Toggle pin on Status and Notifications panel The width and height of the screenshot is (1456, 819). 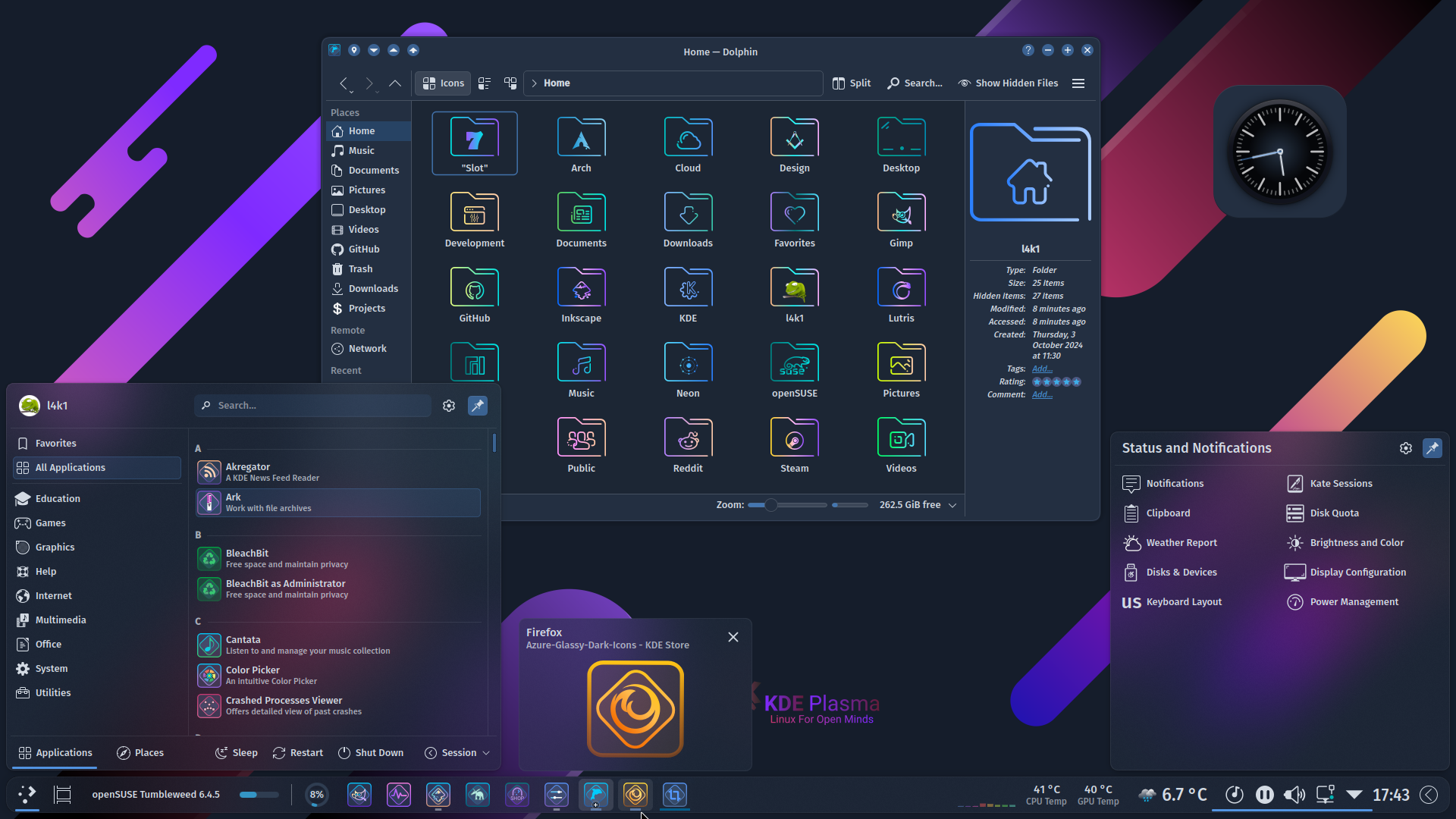point(1432,448)
